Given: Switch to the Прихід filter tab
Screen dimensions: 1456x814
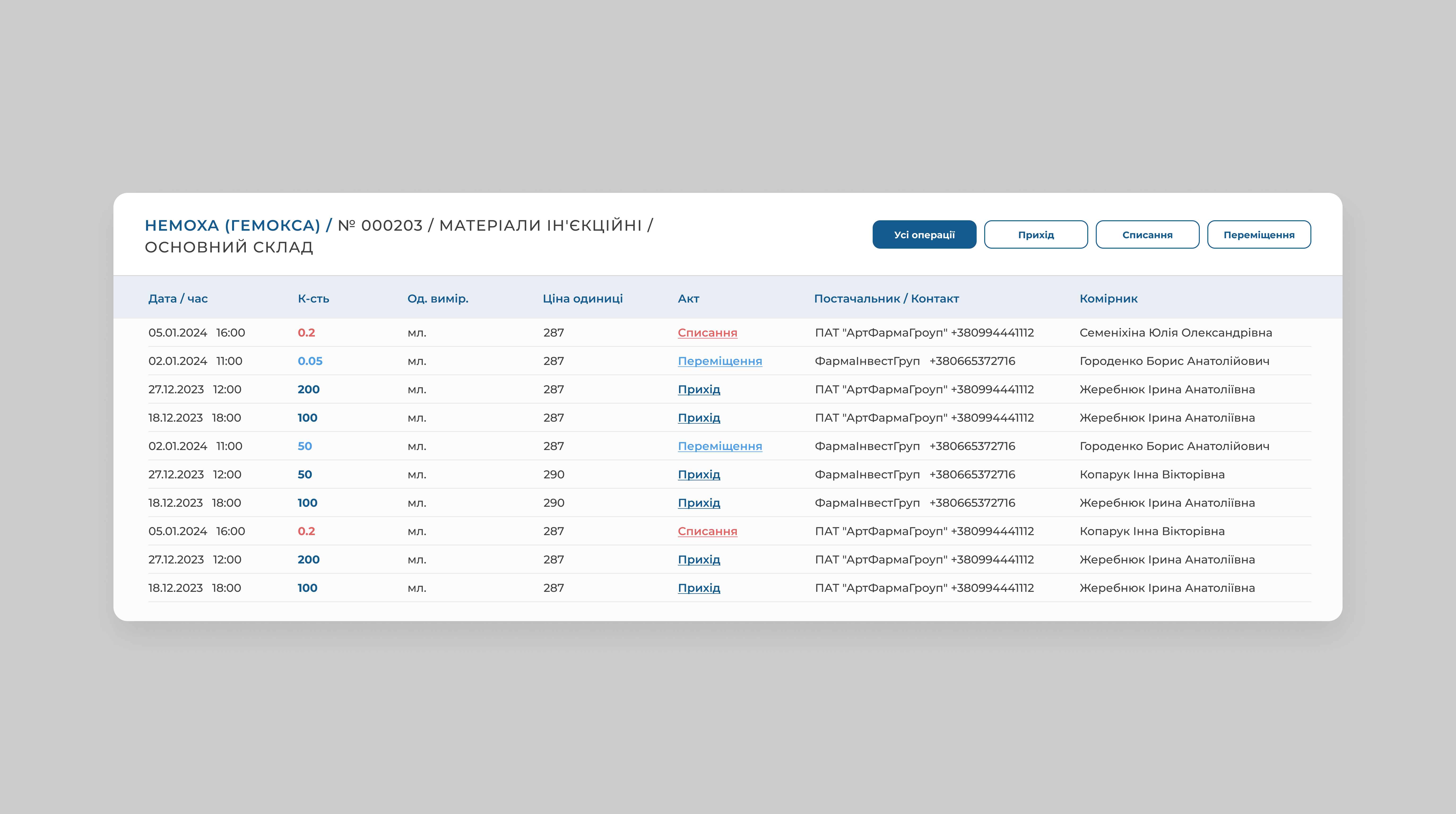Looking at the screenshot, I should 1036,235.
